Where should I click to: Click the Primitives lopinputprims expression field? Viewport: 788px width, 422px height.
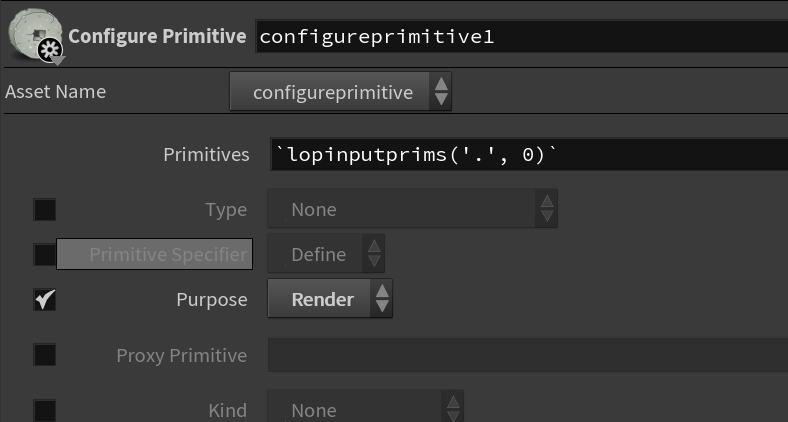(x=529, y=154)
